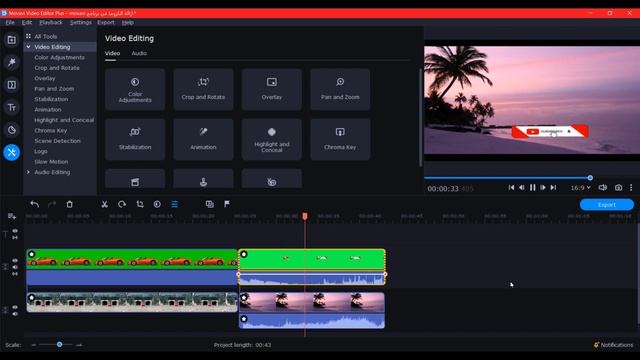Toggle overlay track link icon
This screenshot has width=640, height=360.
(x=15, y=274)
